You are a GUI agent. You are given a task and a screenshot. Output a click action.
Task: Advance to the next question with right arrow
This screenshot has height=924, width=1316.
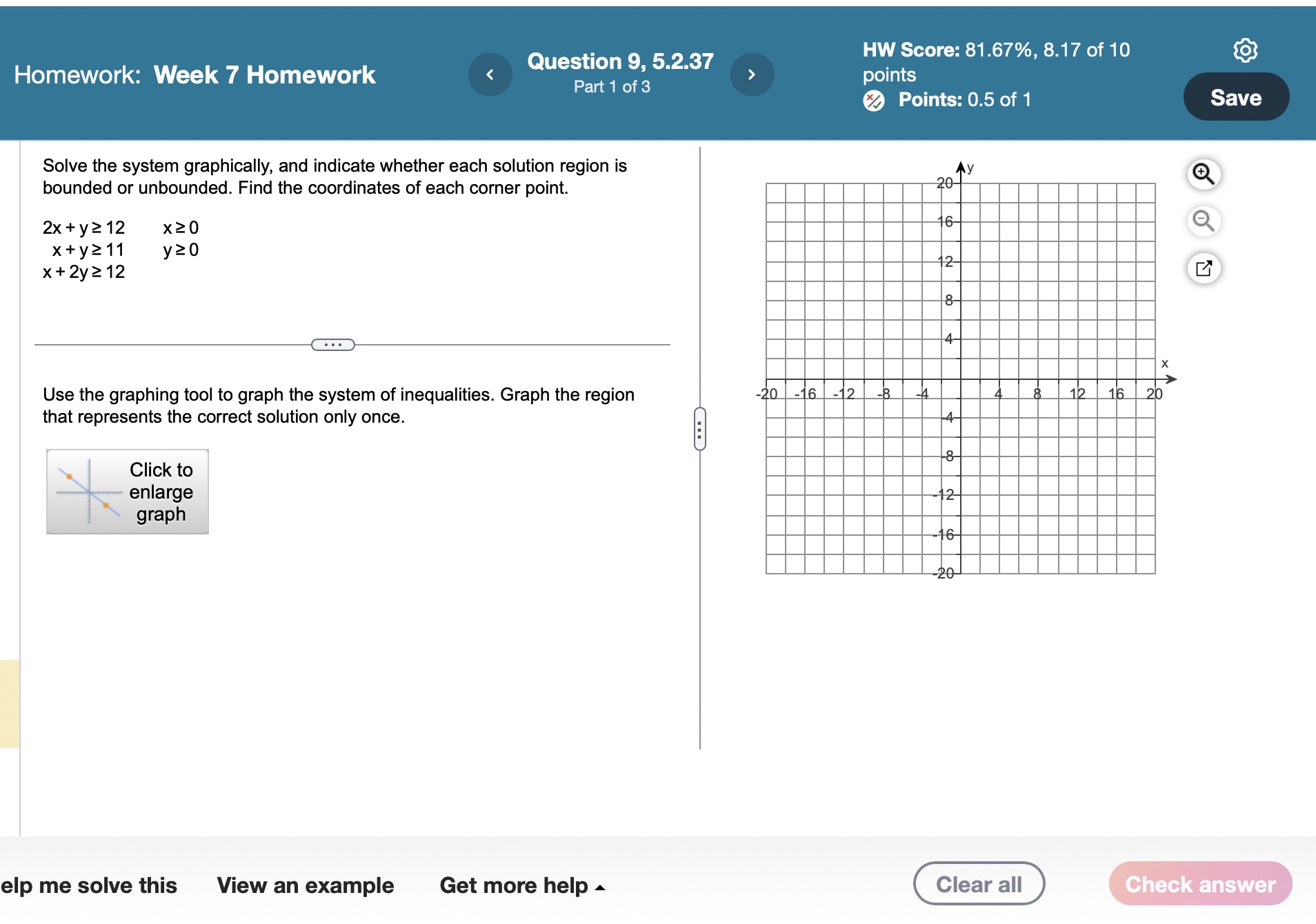coord(752,74)
